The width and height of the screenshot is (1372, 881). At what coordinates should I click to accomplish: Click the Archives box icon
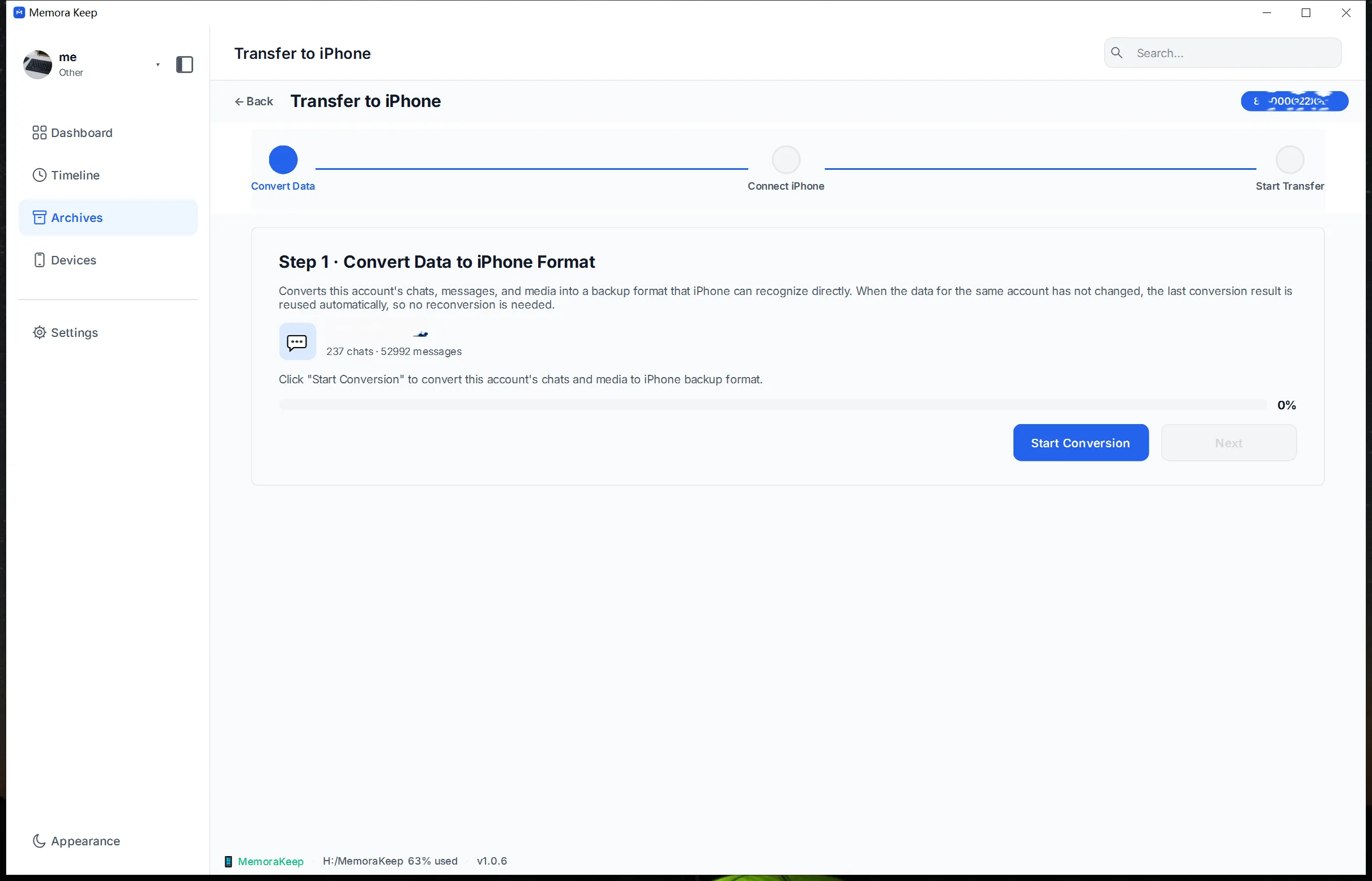click(39, 217)
